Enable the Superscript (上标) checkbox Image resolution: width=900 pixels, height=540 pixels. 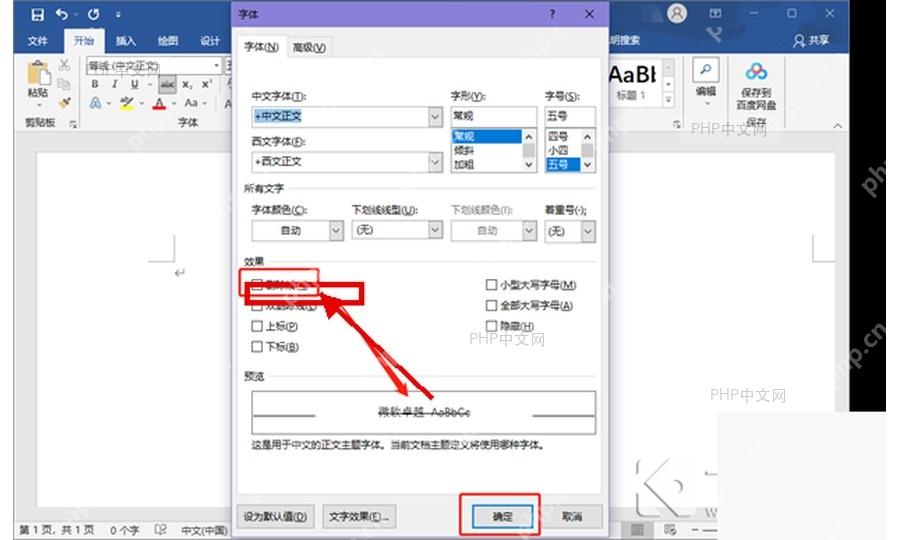(x=257, y=326)
